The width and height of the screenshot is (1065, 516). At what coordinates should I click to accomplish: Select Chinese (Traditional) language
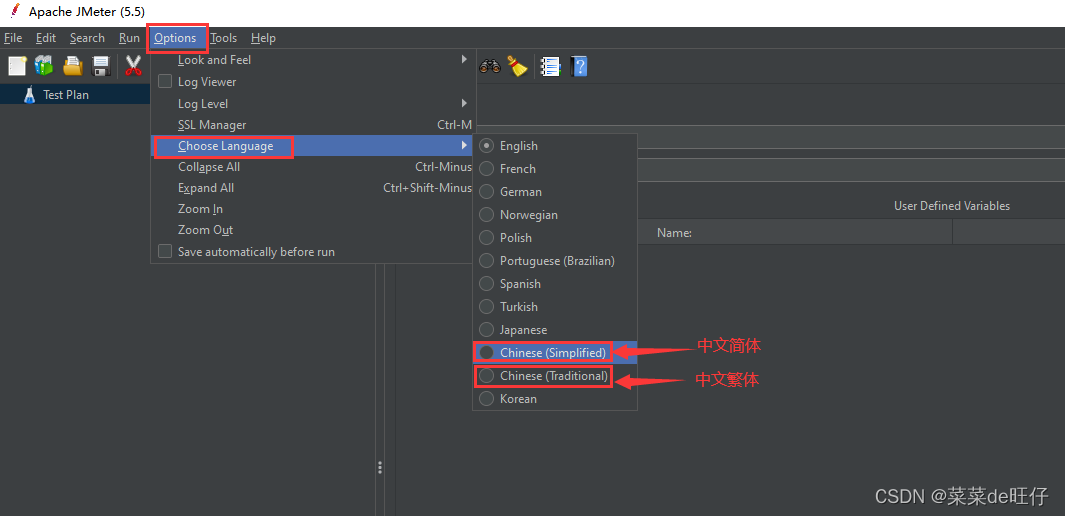555,376
